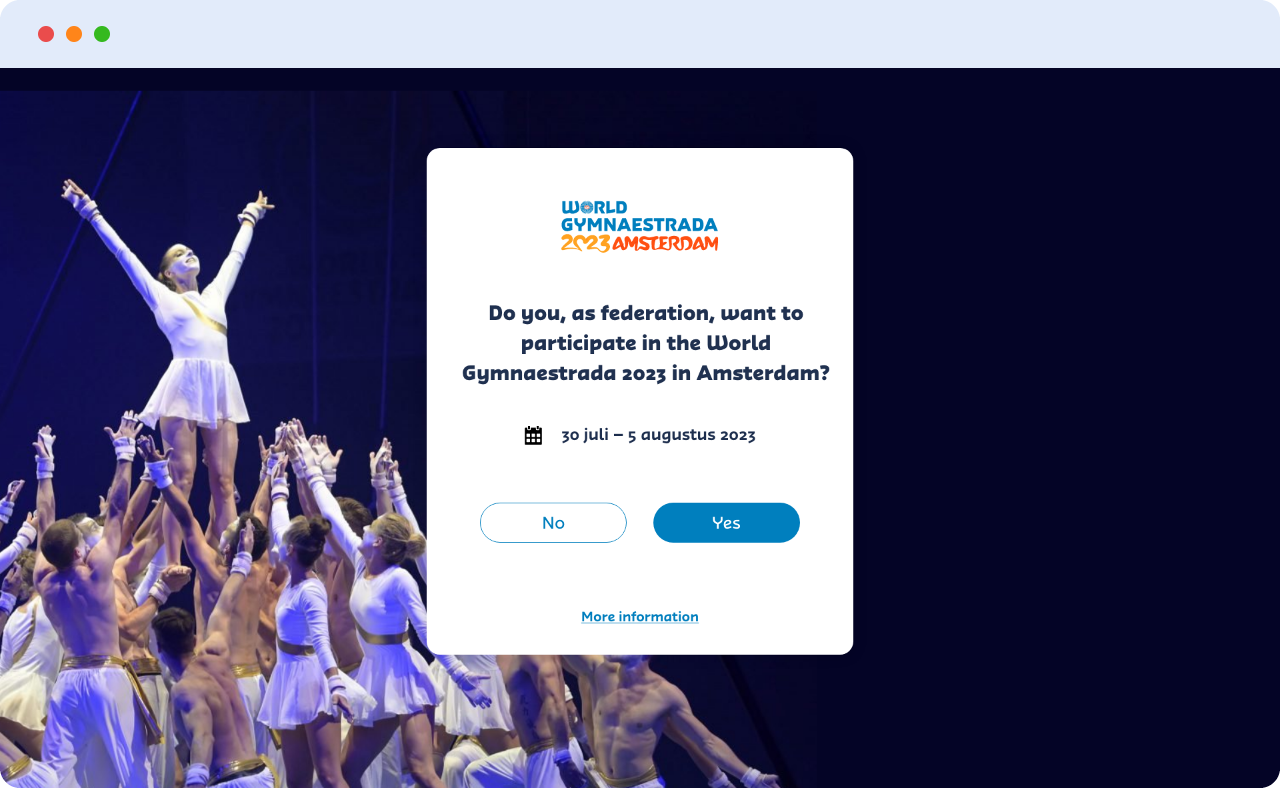Click the orange 2023 numerals in logo
This screenshot has height=788, width=1280.
point(585,243)
